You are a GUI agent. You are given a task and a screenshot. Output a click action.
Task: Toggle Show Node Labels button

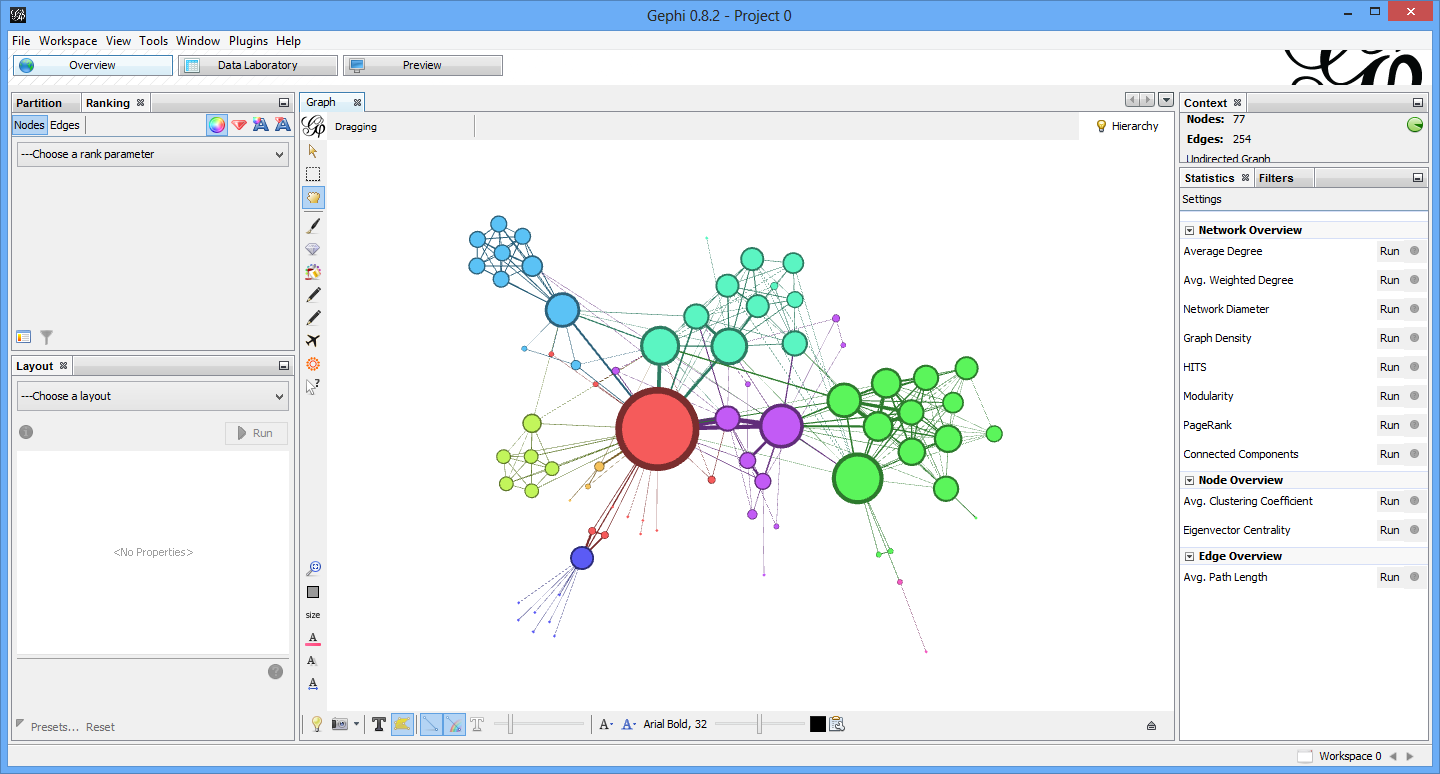tap(379, 724)
